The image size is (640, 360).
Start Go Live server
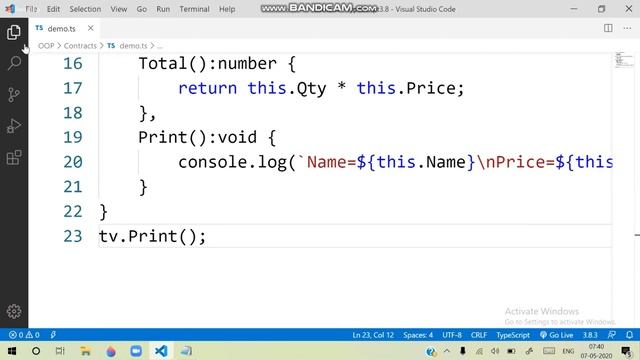pos(556,335)
